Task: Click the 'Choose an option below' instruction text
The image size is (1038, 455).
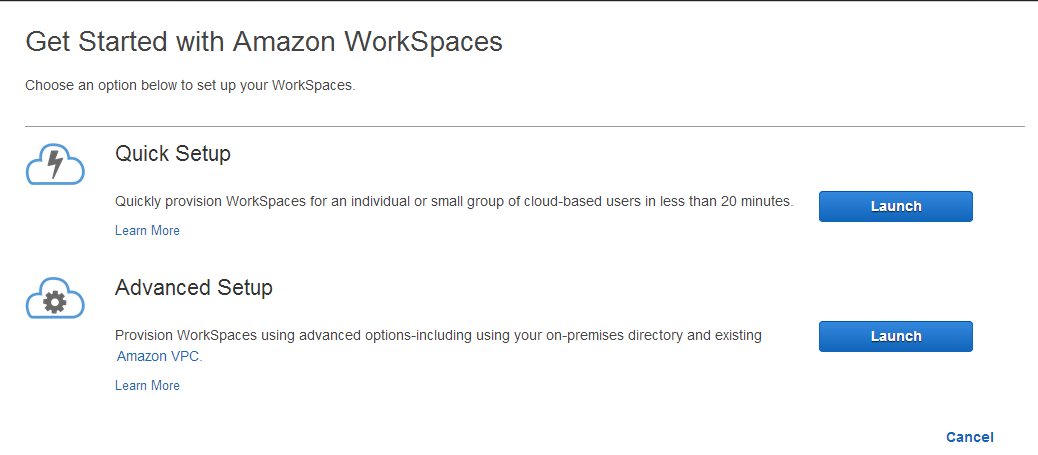Action: (190, 86)
